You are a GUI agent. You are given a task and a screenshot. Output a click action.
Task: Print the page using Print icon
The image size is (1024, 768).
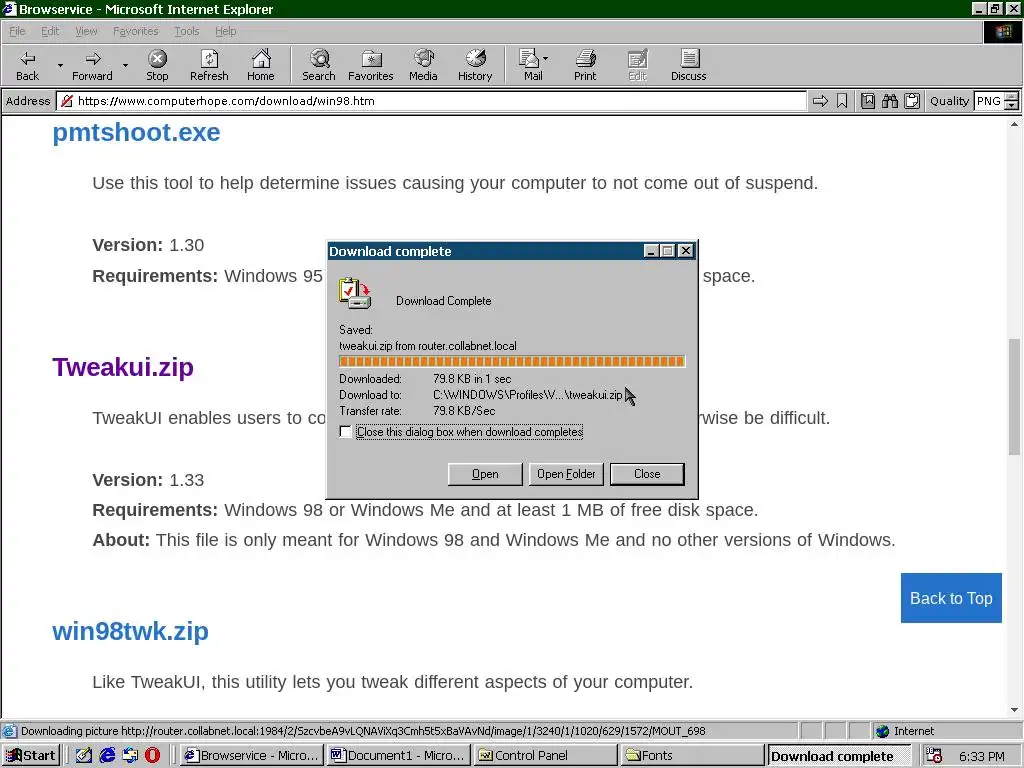click(x=585, y=65)
